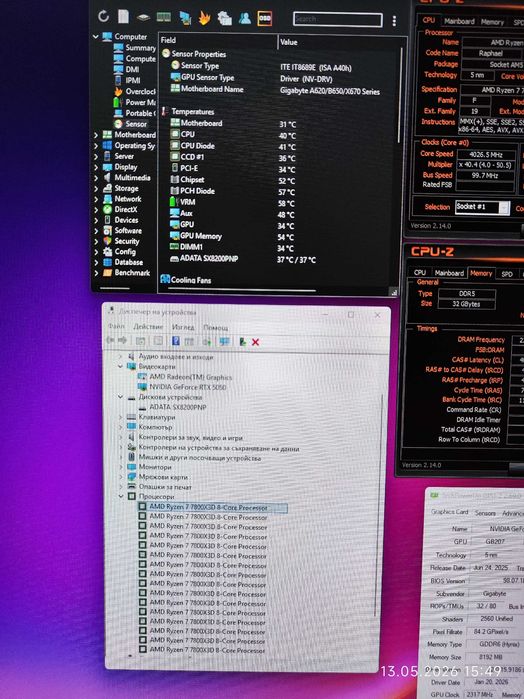Click the update driver icon in Device Manager

[243, 342]
